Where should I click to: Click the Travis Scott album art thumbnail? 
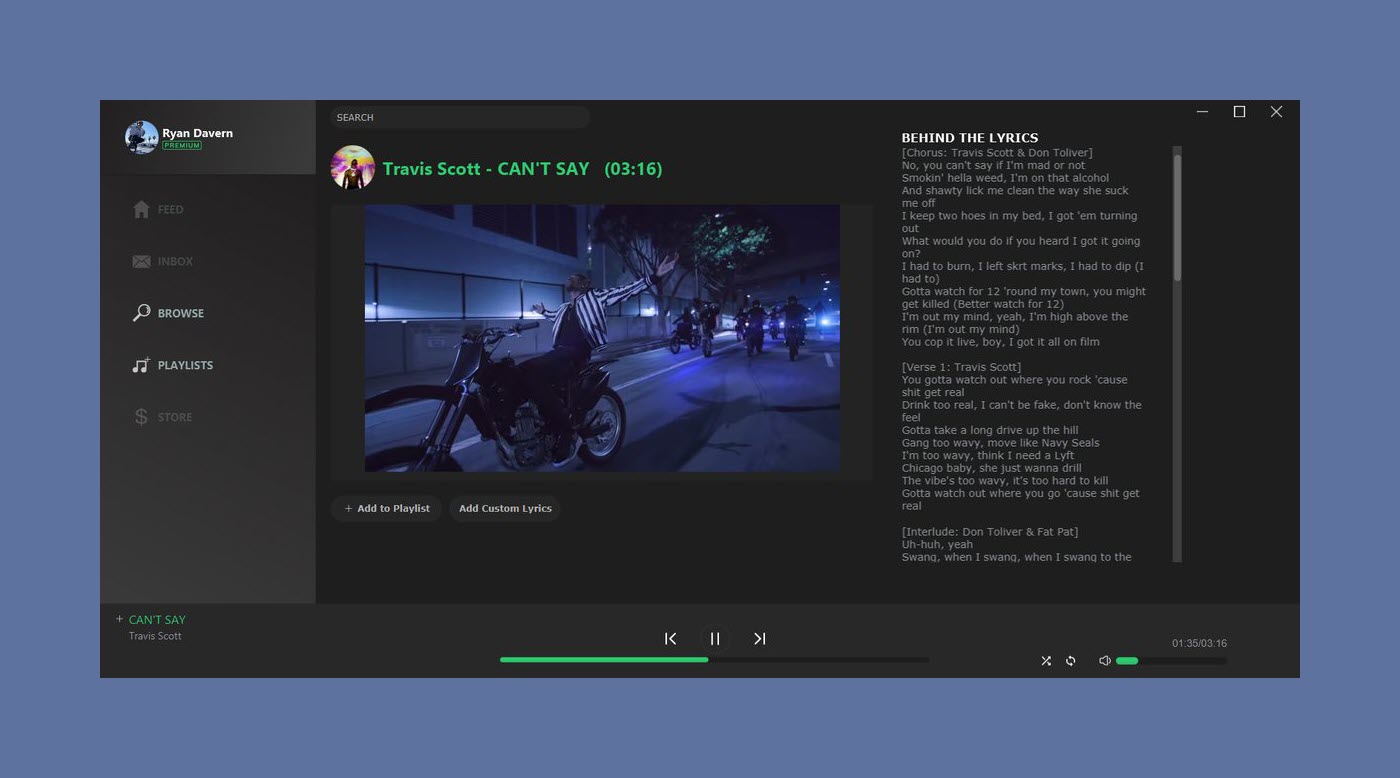[353, 168]
